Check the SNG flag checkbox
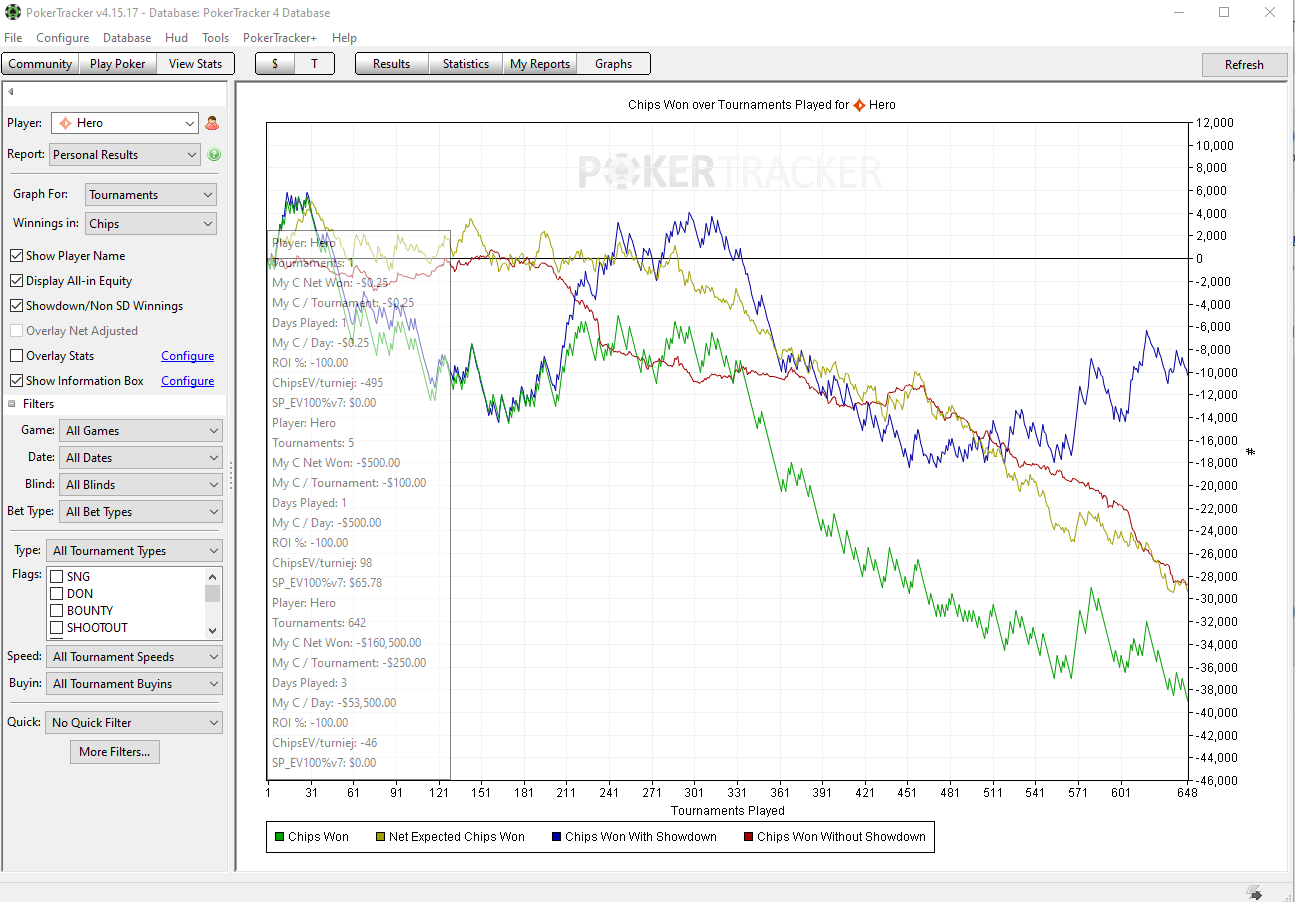 [57, 577]
